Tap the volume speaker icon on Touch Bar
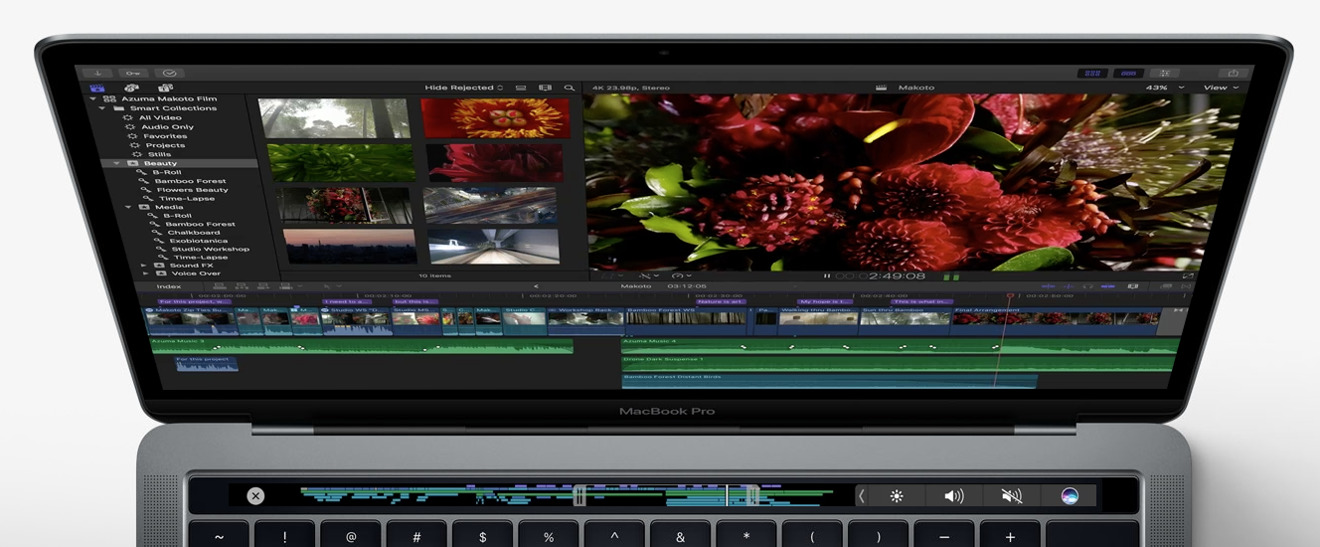Screen dimensions: 1320x547 coord(954,496)
